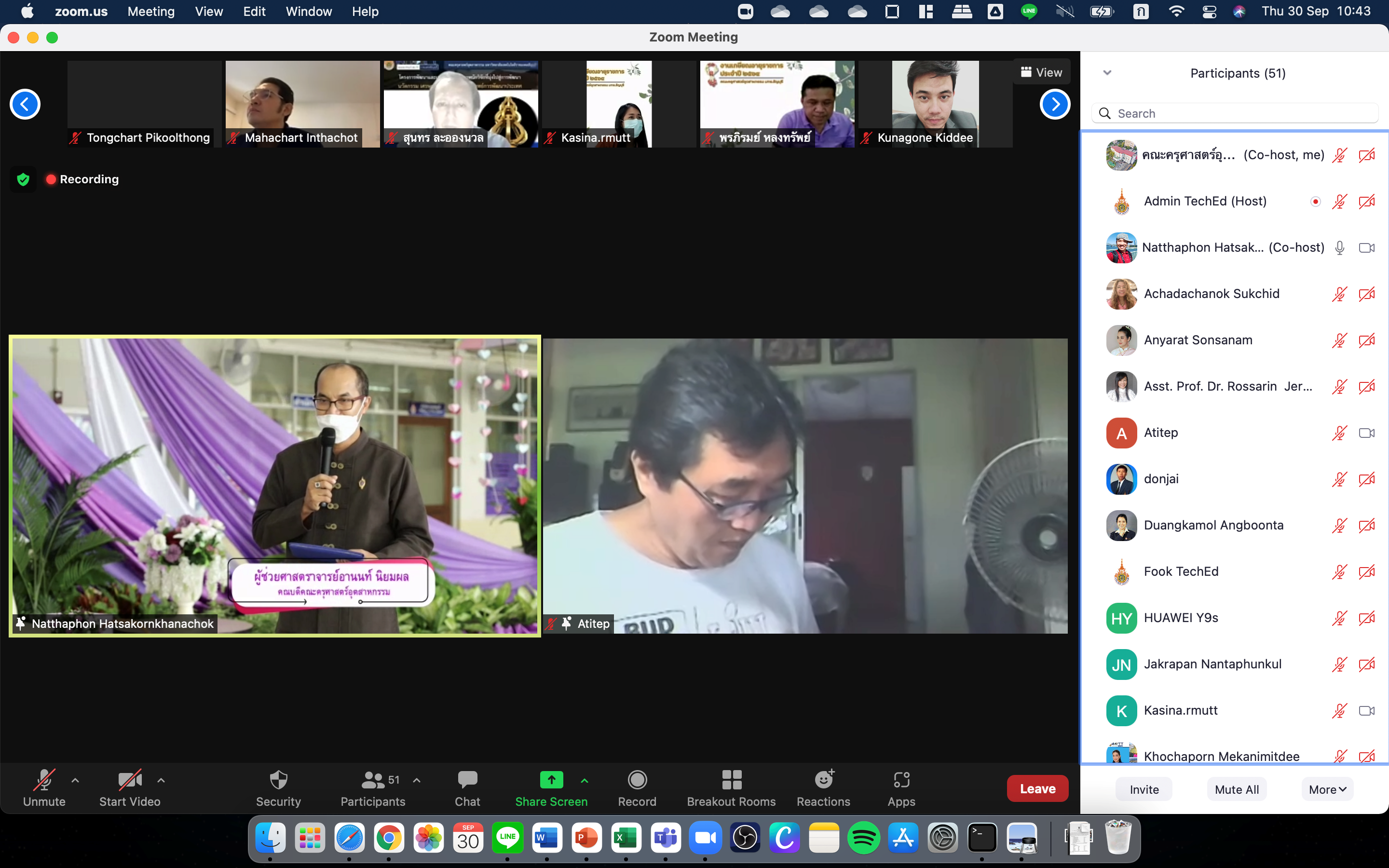Open the Meeting menu in menu bar
Viewport: 1389px width, 868px height.
[x=151, y=12]
